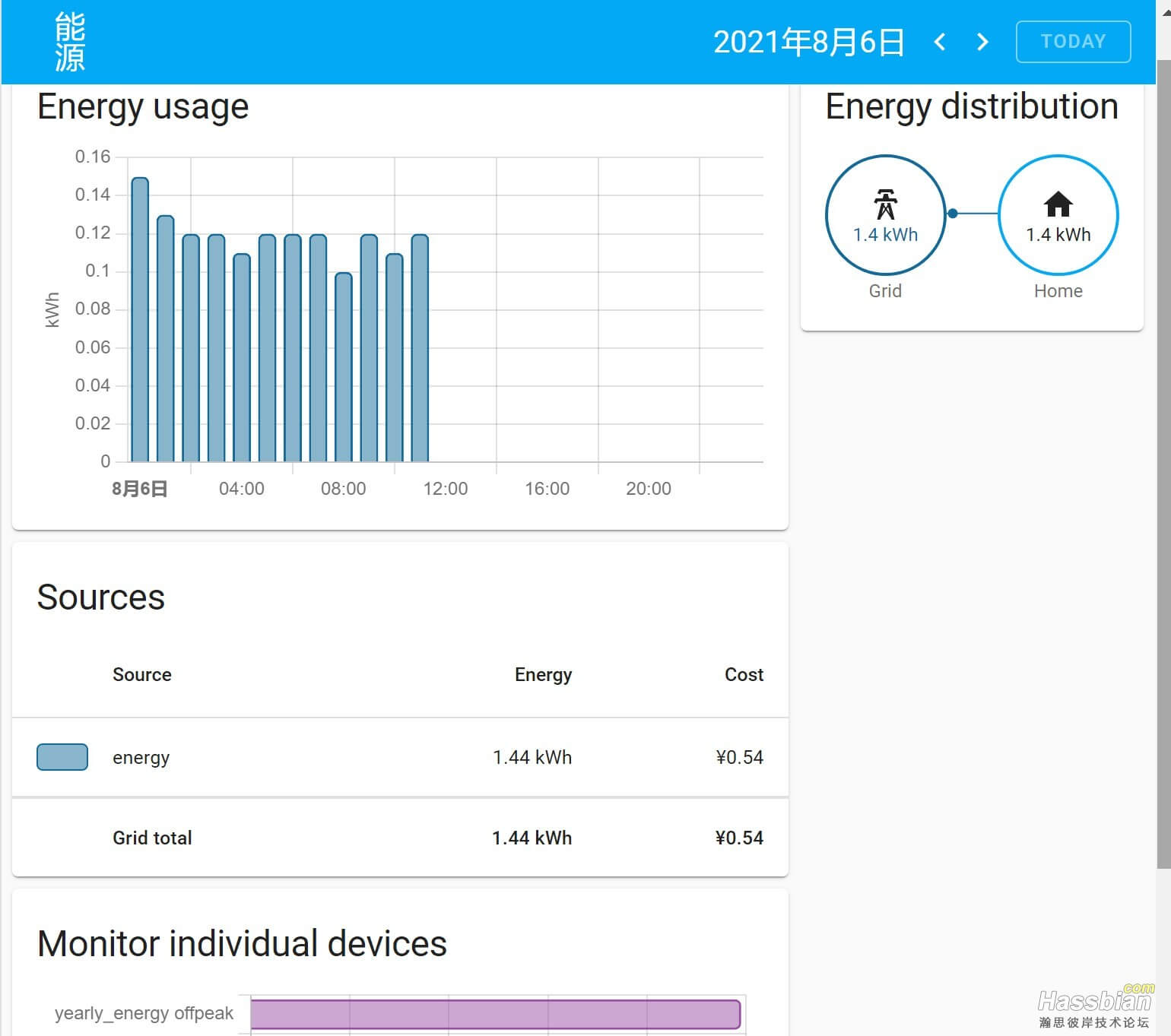Screen dimensions: 1171x1036
Task: Click the 2021年8月6日 date text
Action: coord(809,42)
